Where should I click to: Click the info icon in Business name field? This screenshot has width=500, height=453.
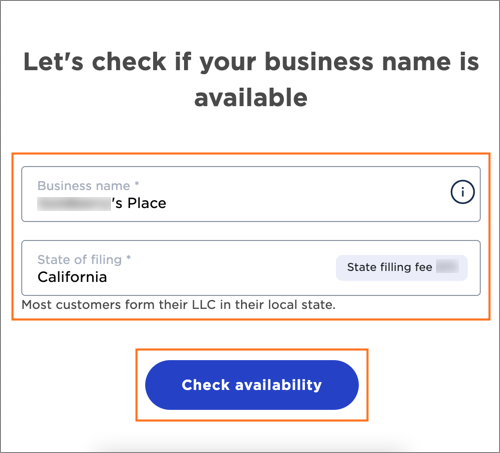pos(462,192)
